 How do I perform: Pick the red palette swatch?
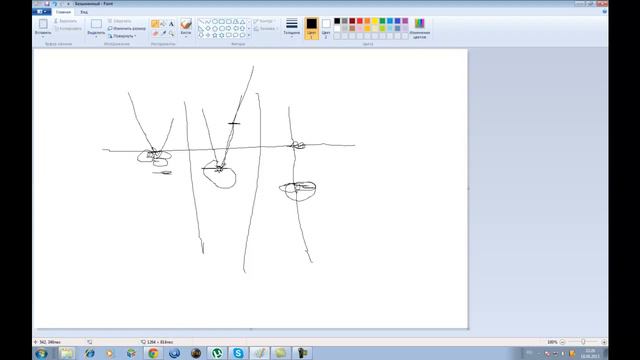point(360,21)
